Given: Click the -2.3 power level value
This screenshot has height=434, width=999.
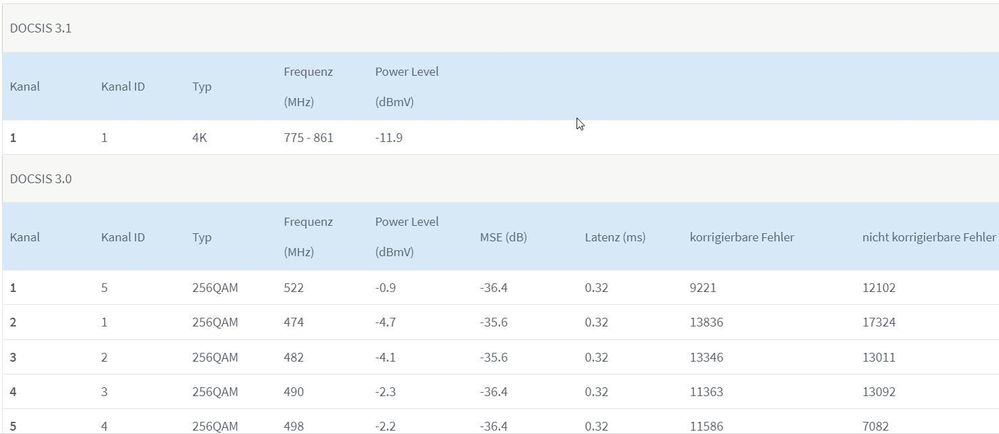Looking at the screenshot, I should [x=385, y=392].
